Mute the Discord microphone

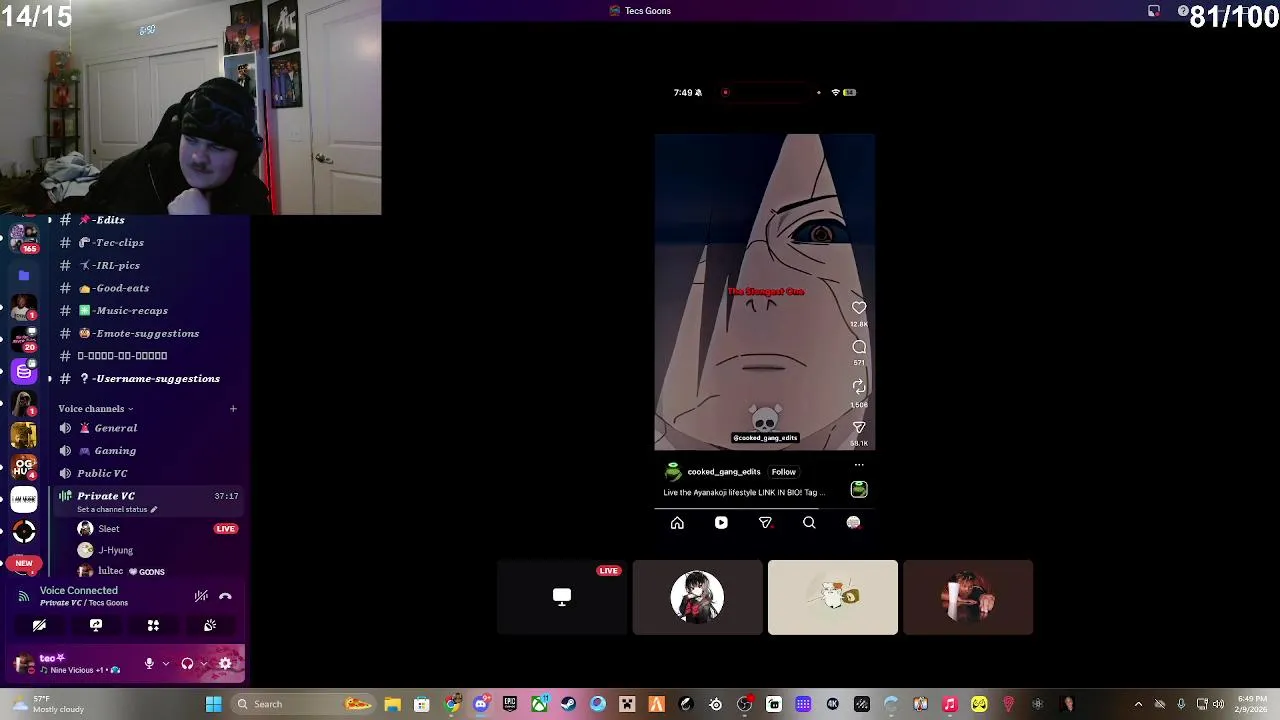point(149,664)
